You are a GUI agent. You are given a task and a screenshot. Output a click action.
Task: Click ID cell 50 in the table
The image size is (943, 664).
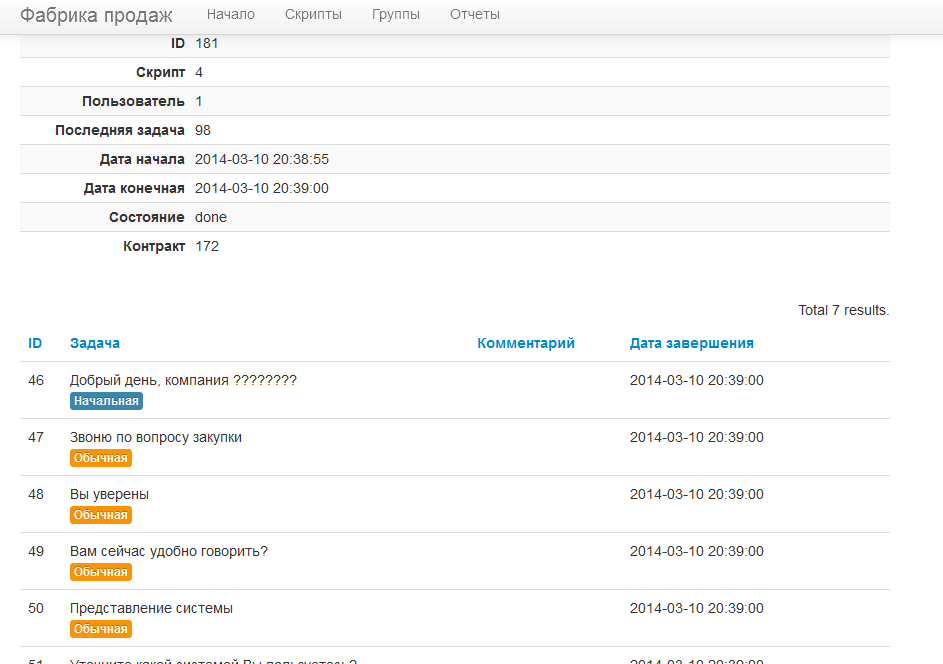point(36,609)
